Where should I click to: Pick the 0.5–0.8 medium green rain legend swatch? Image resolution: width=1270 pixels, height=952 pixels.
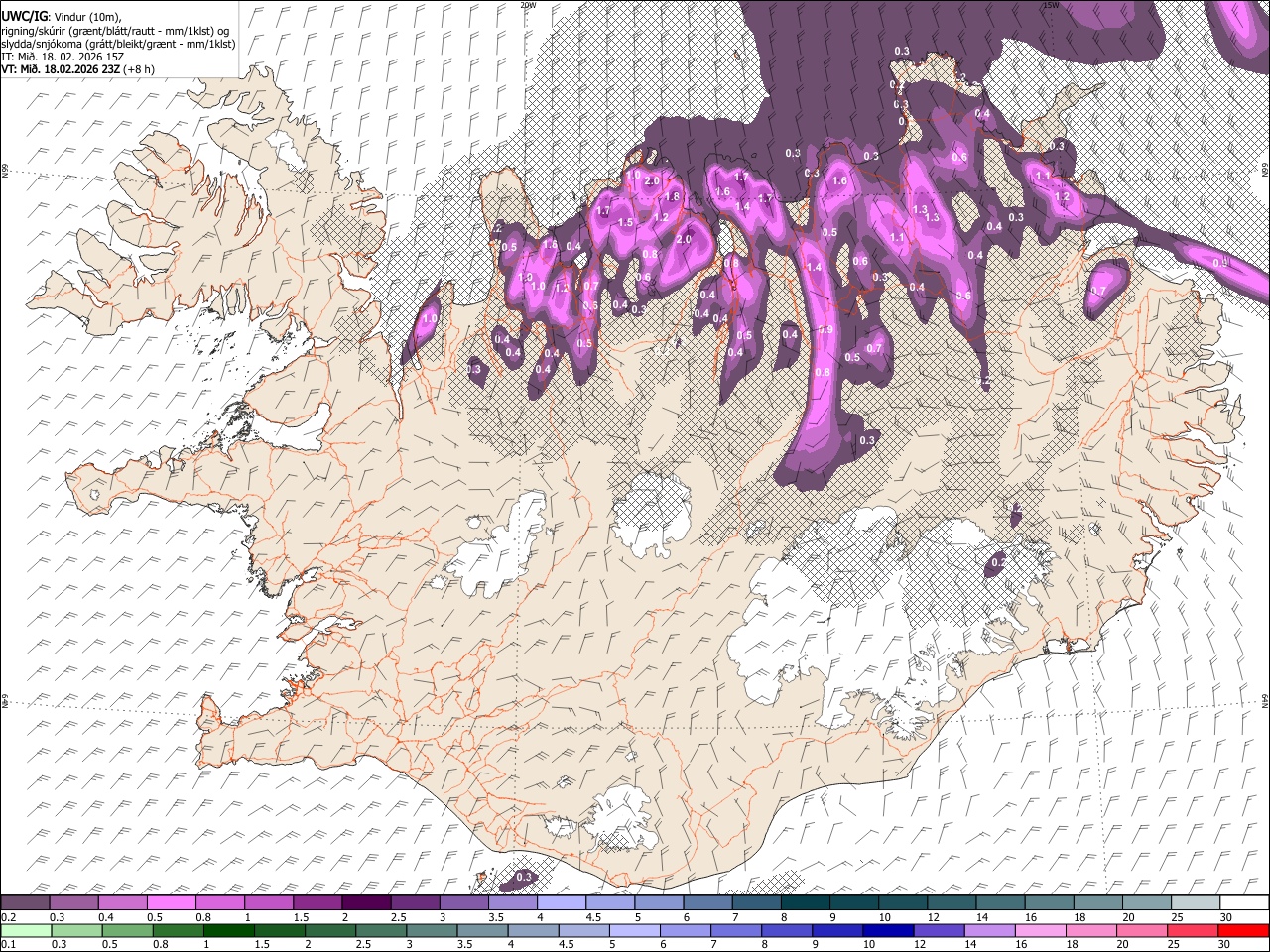pyautogui.click(x=128, y=931)
